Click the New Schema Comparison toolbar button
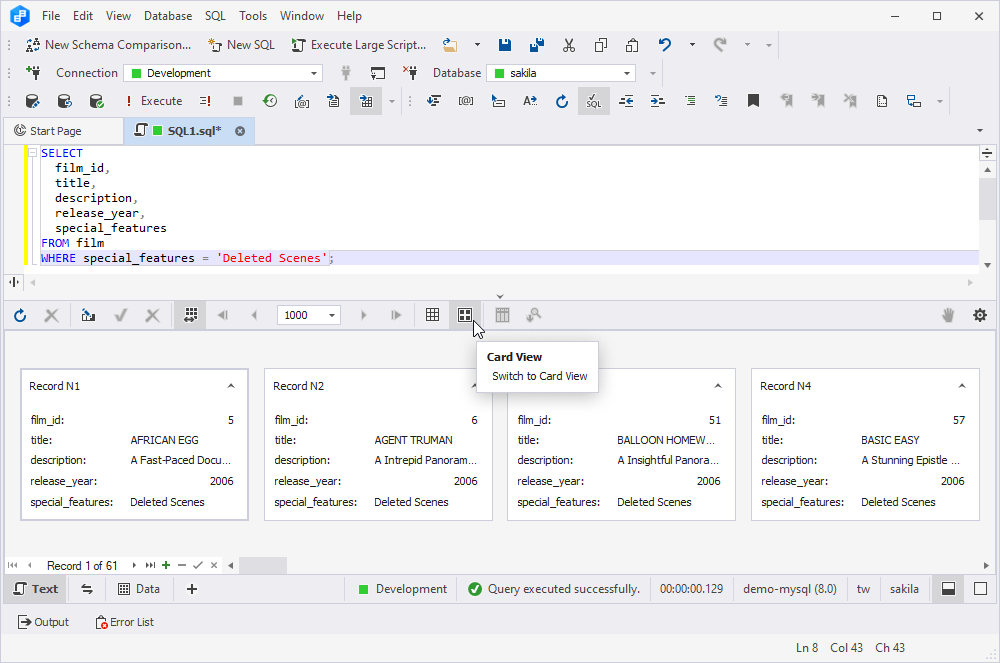The height and width of the screenshot is (663, 1000). [x=108, y=45]
